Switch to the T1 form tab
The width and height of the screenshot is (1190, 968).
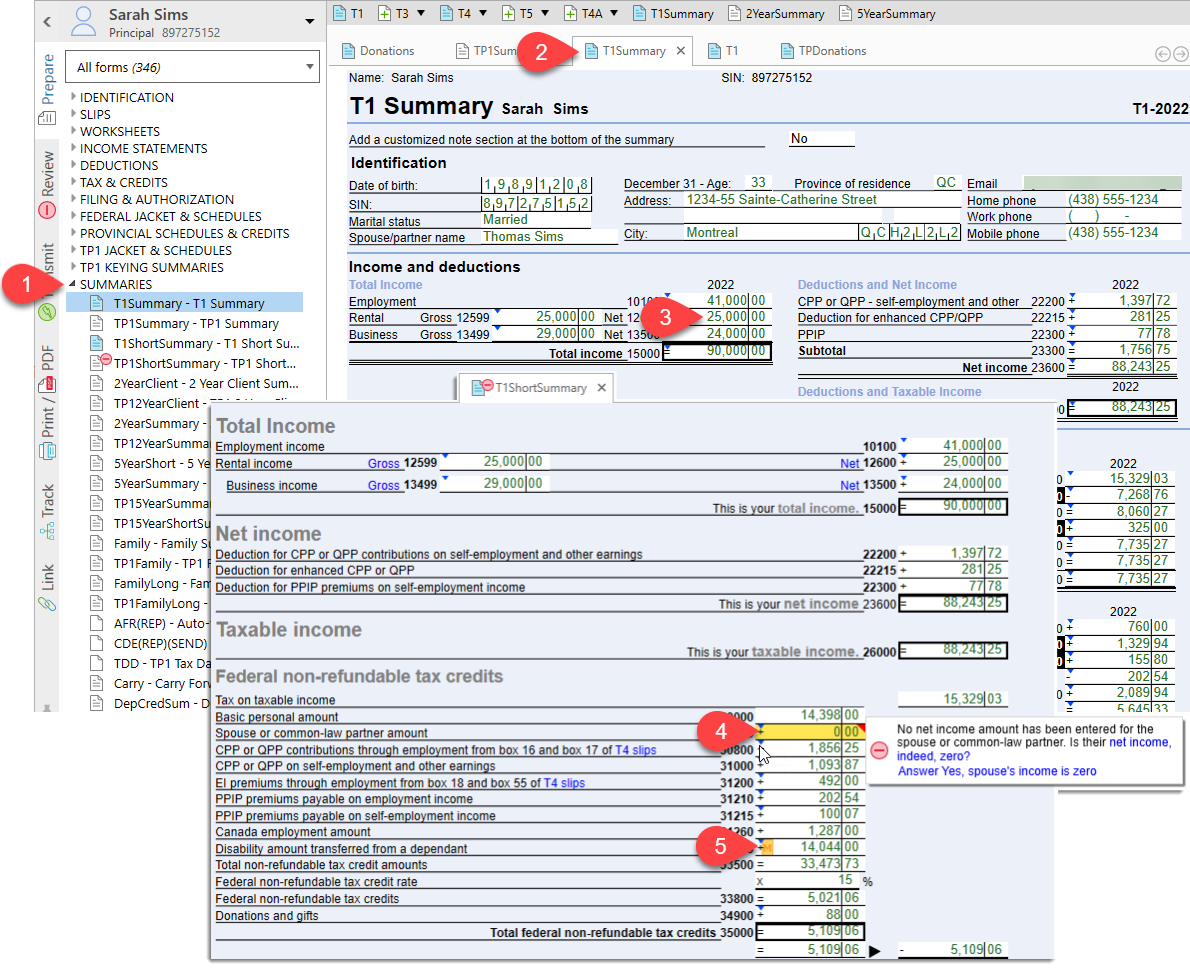point(722,51)
